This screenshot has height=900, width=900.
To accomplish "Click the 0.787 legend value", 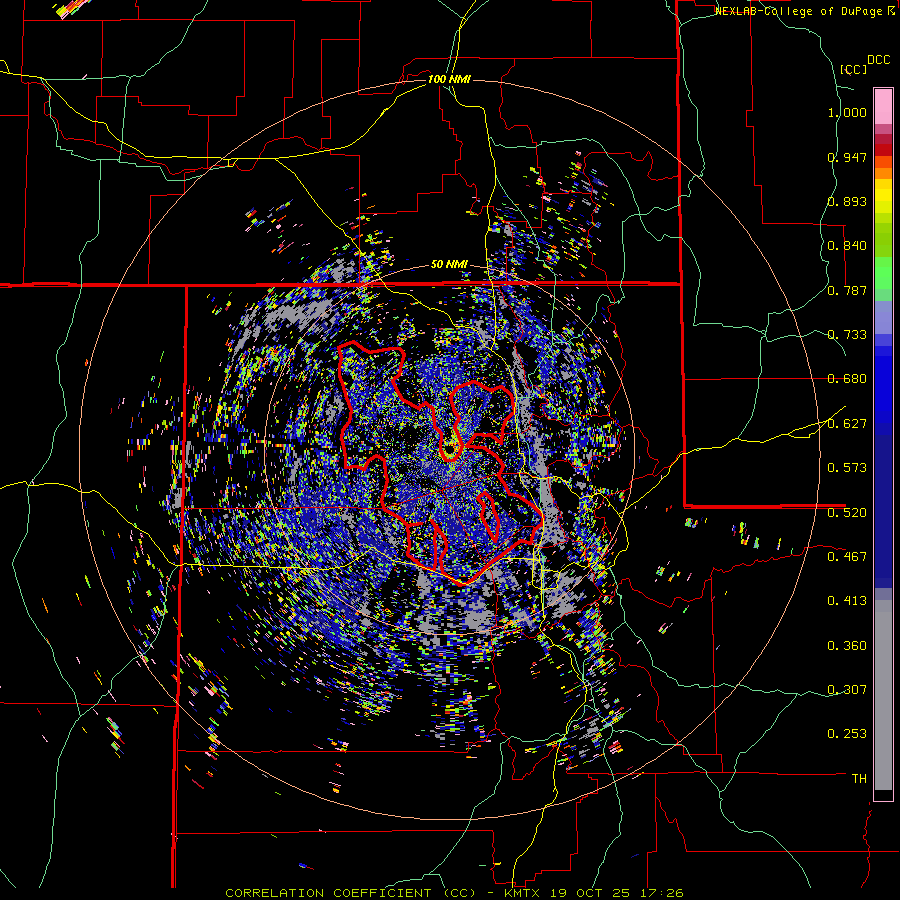I will pos(847,290).
